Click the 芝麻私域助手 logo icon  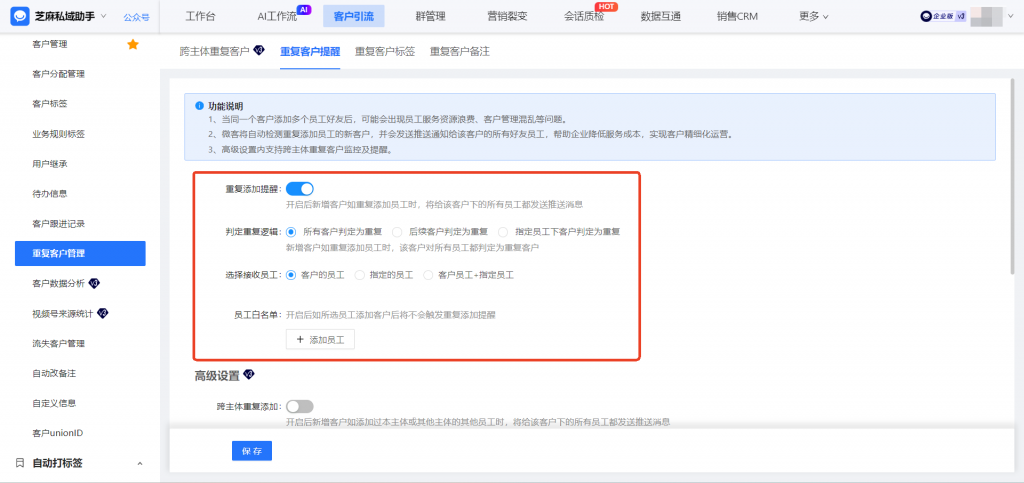pyautogui.click(x=20, y=16)
